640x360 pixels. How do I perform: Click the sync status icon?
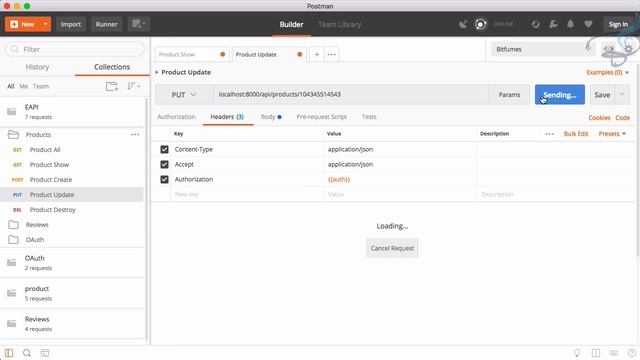[536, 24]
